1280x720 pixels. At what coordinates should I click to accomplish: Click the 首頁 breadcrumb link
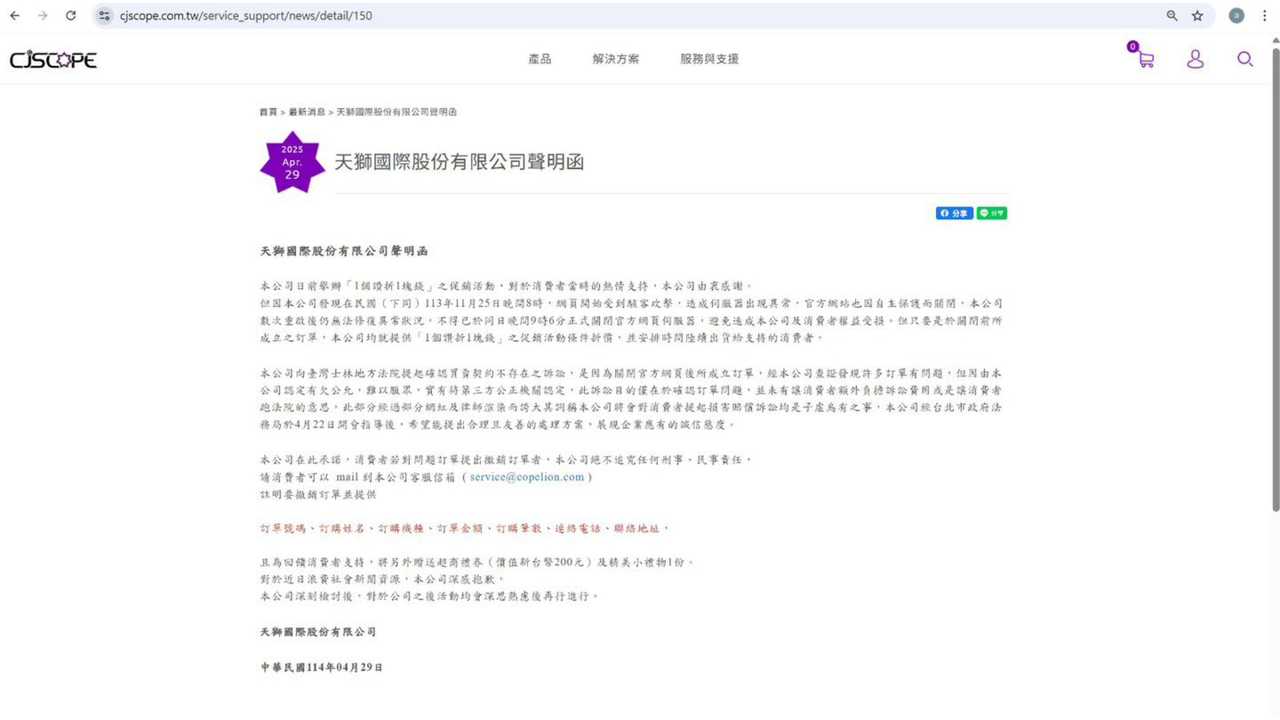pyautogui.click(x=268, y=112)
